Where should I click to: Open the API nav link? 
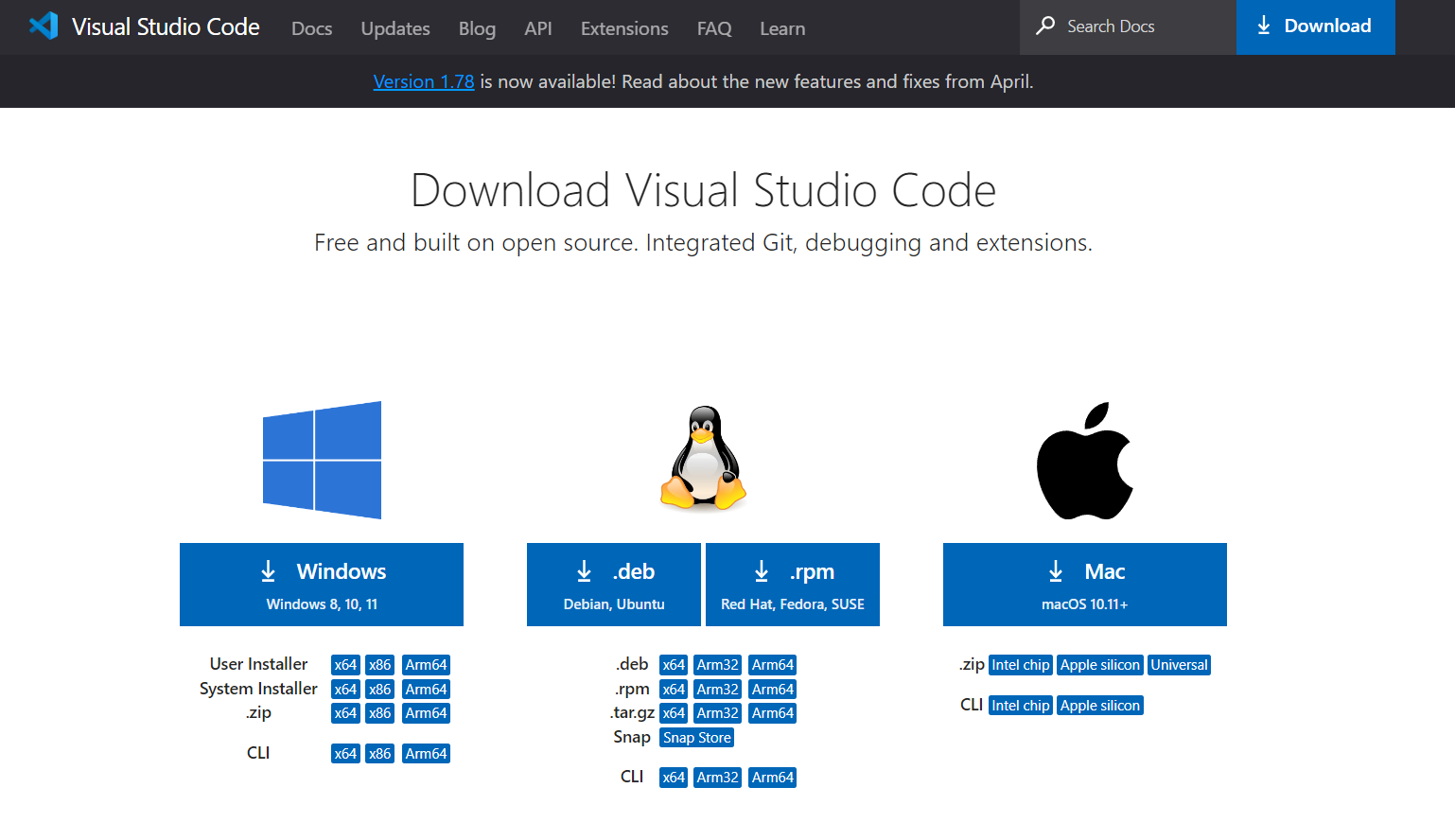coord(538,28)
